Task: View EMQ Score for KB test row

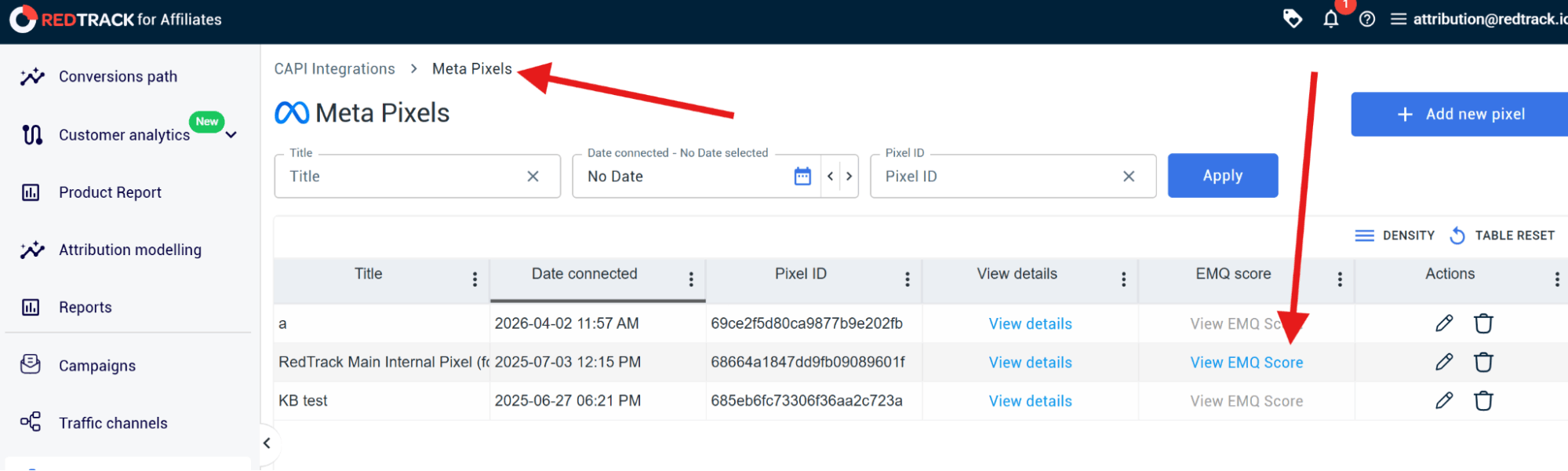Action: (1246, 400)
